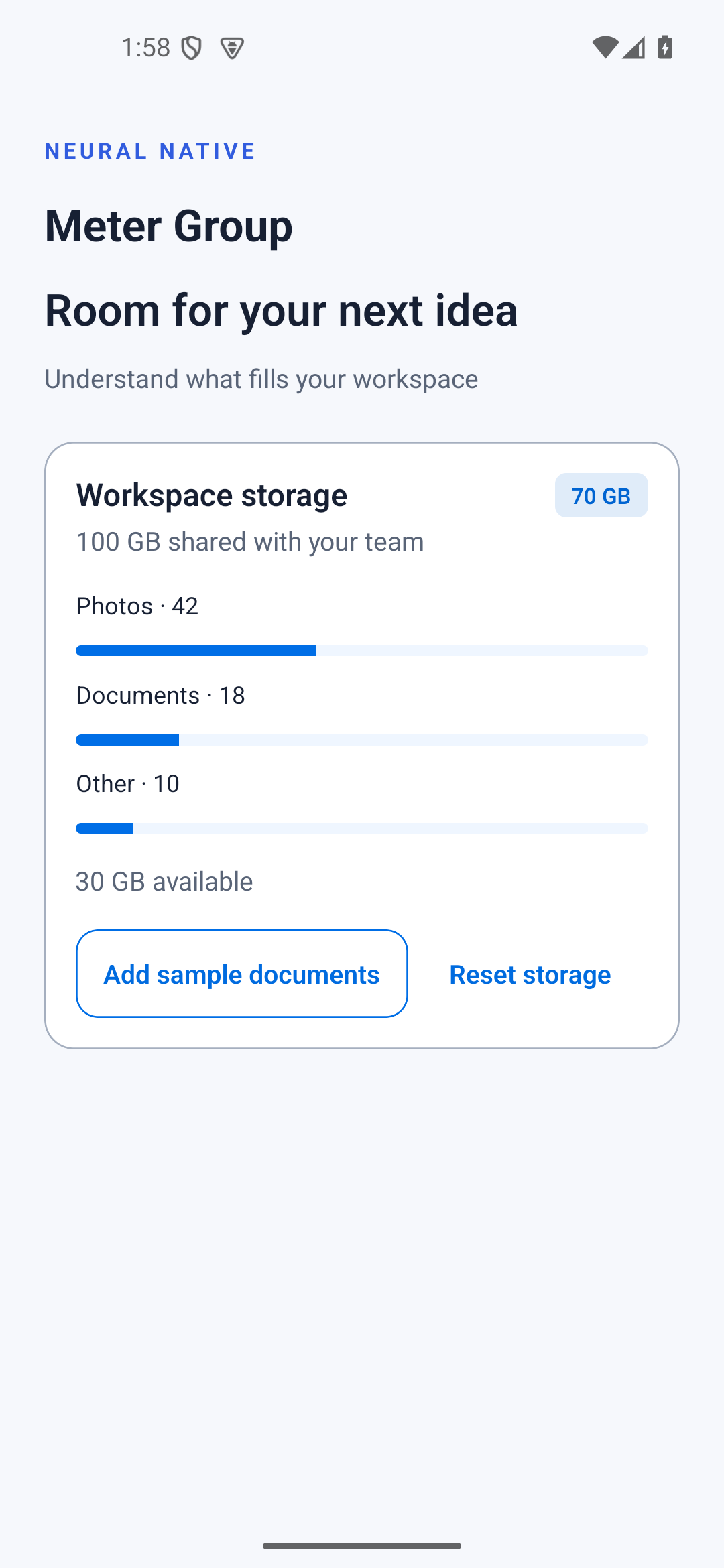Select the Documents storage progress bar
Image resolution: width=724 pixels, height=1568 pixels.
click(x=362, y=740)
